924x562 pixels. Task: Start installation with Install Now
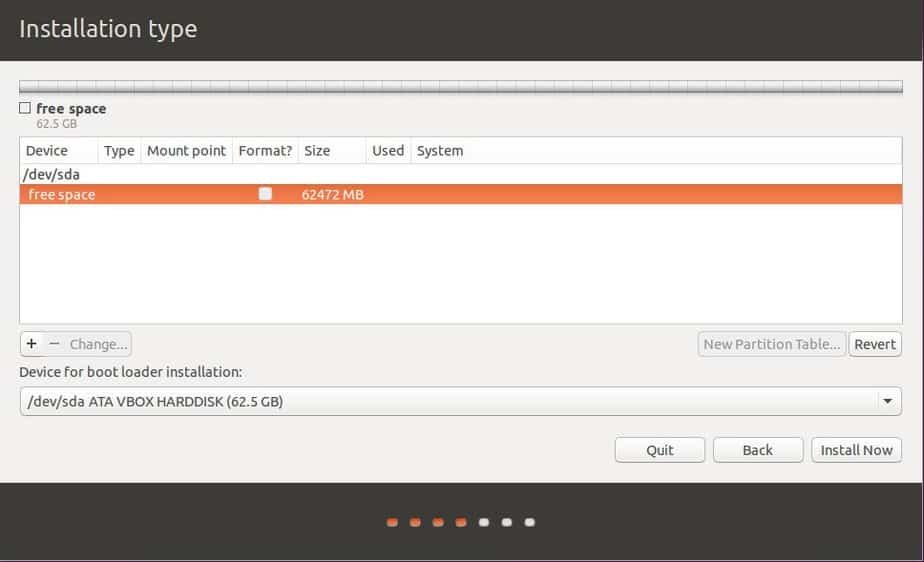point(856,450)
